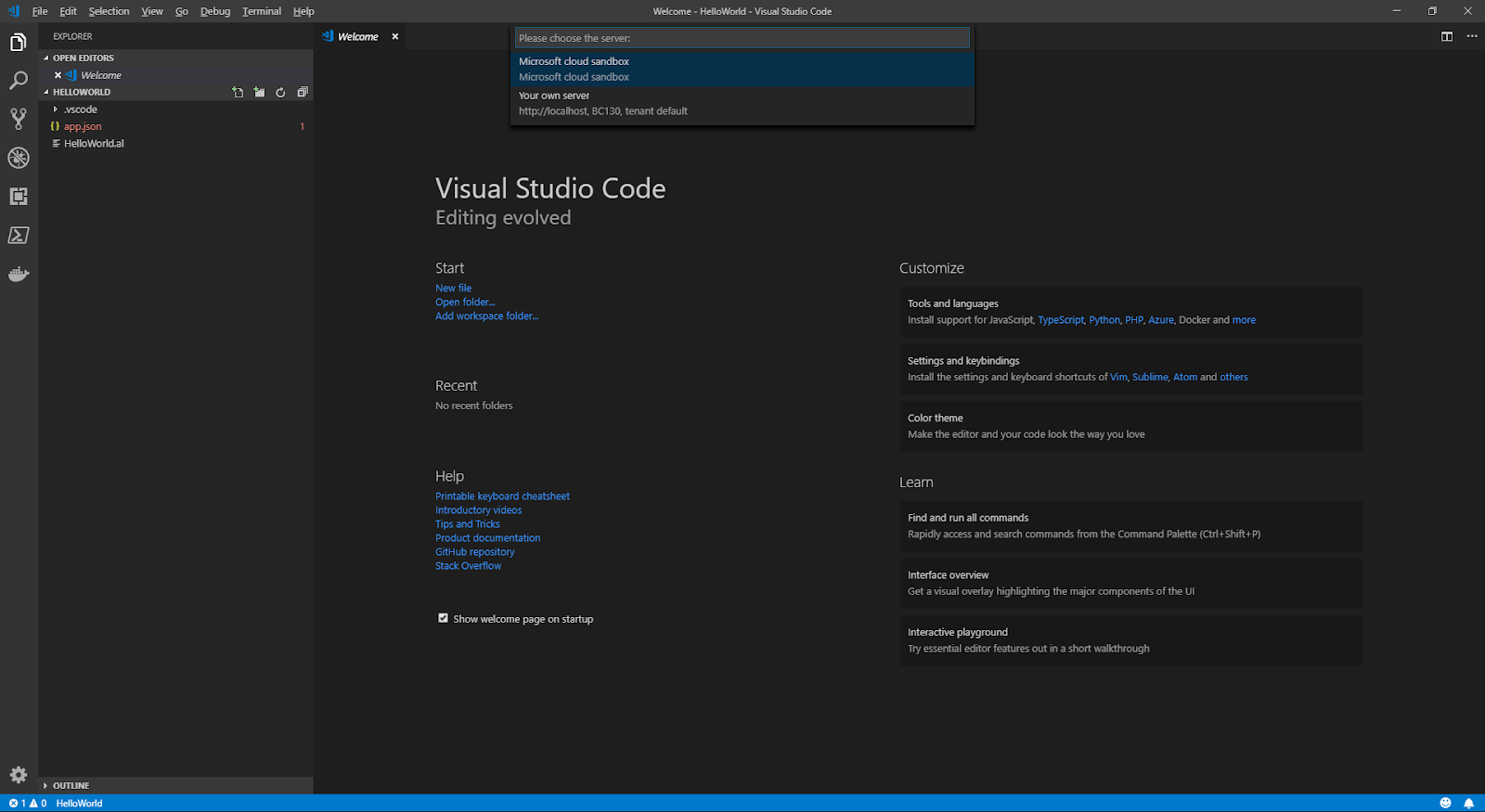Click the Manage gear icon
Viewport: 1485px width, 812px height.
(19, 775)
